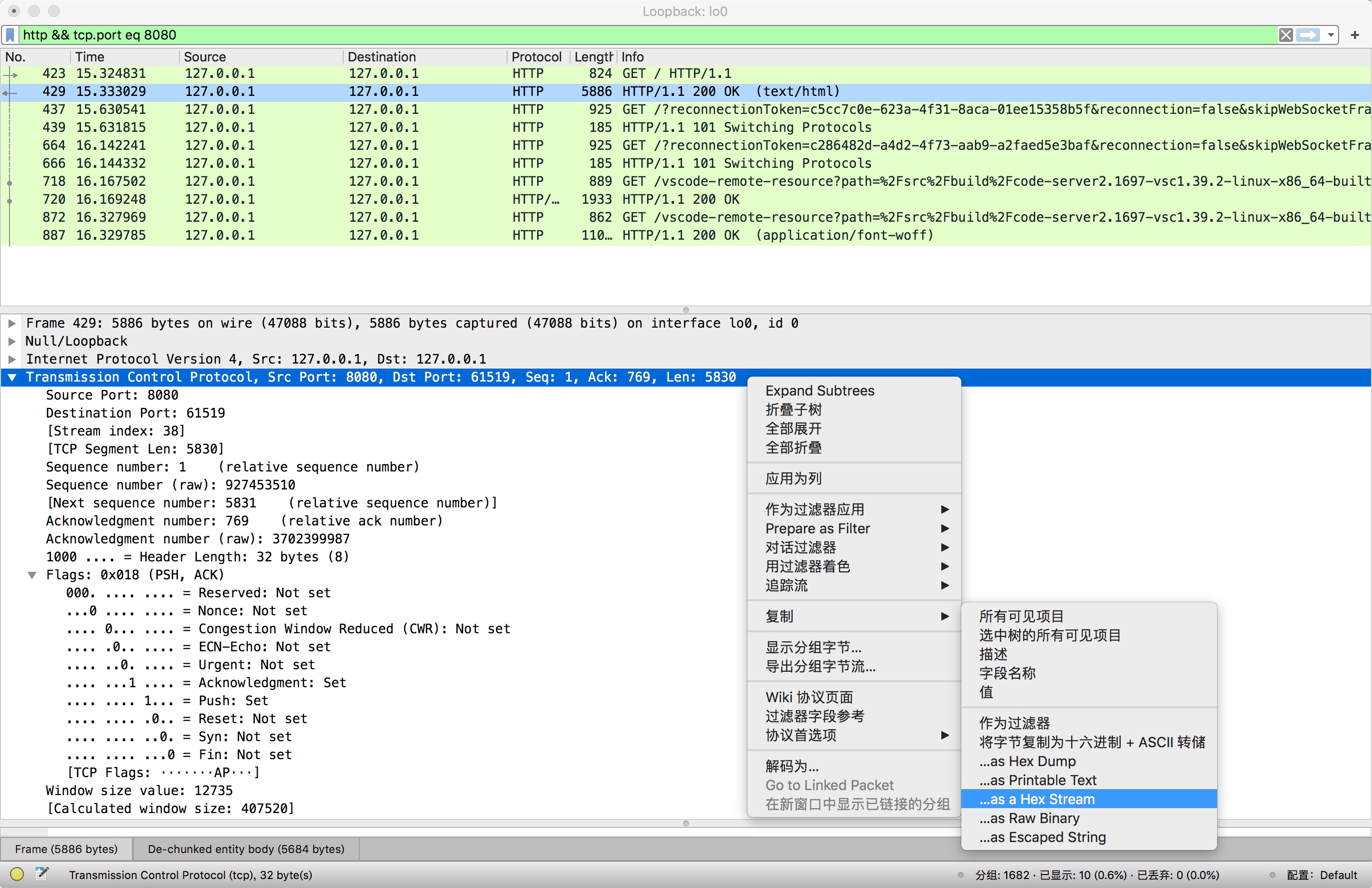Viewport: 1372px width, 888px height.
Task: Expand the Frame 429 tree row
Action: (x=11, y=323)
